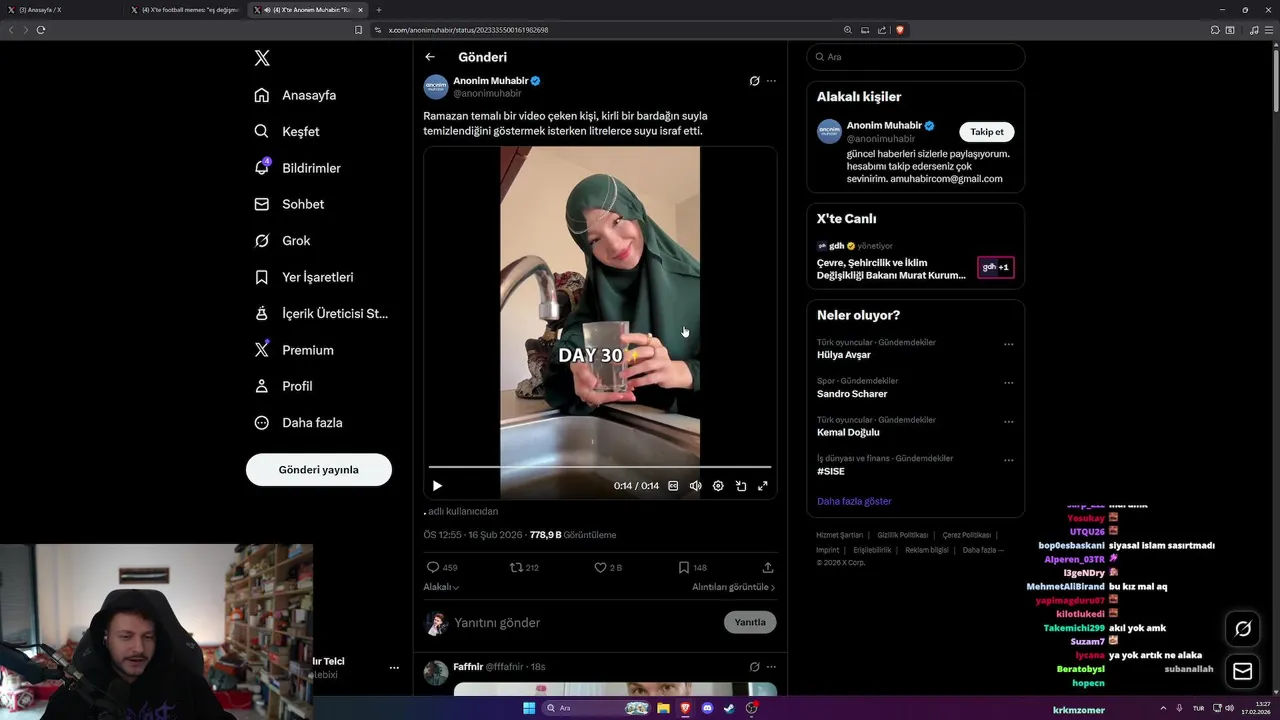The height and width of the screenshot is (720, 1280).
Task: Repost the post with 212 reposts
Action: point(517,567)
